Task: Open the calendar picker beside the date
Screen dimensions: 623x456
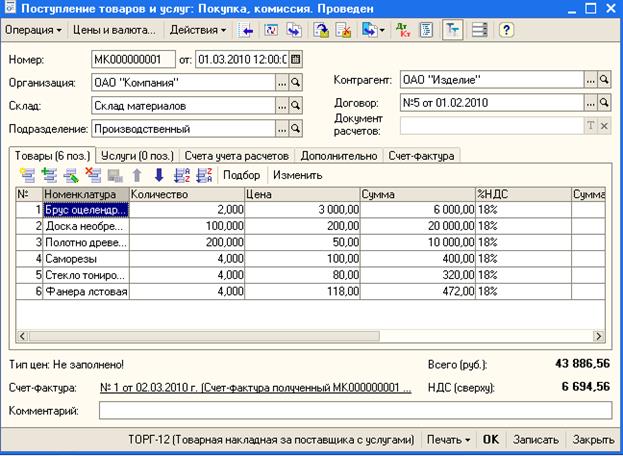Action: (296, 59)
